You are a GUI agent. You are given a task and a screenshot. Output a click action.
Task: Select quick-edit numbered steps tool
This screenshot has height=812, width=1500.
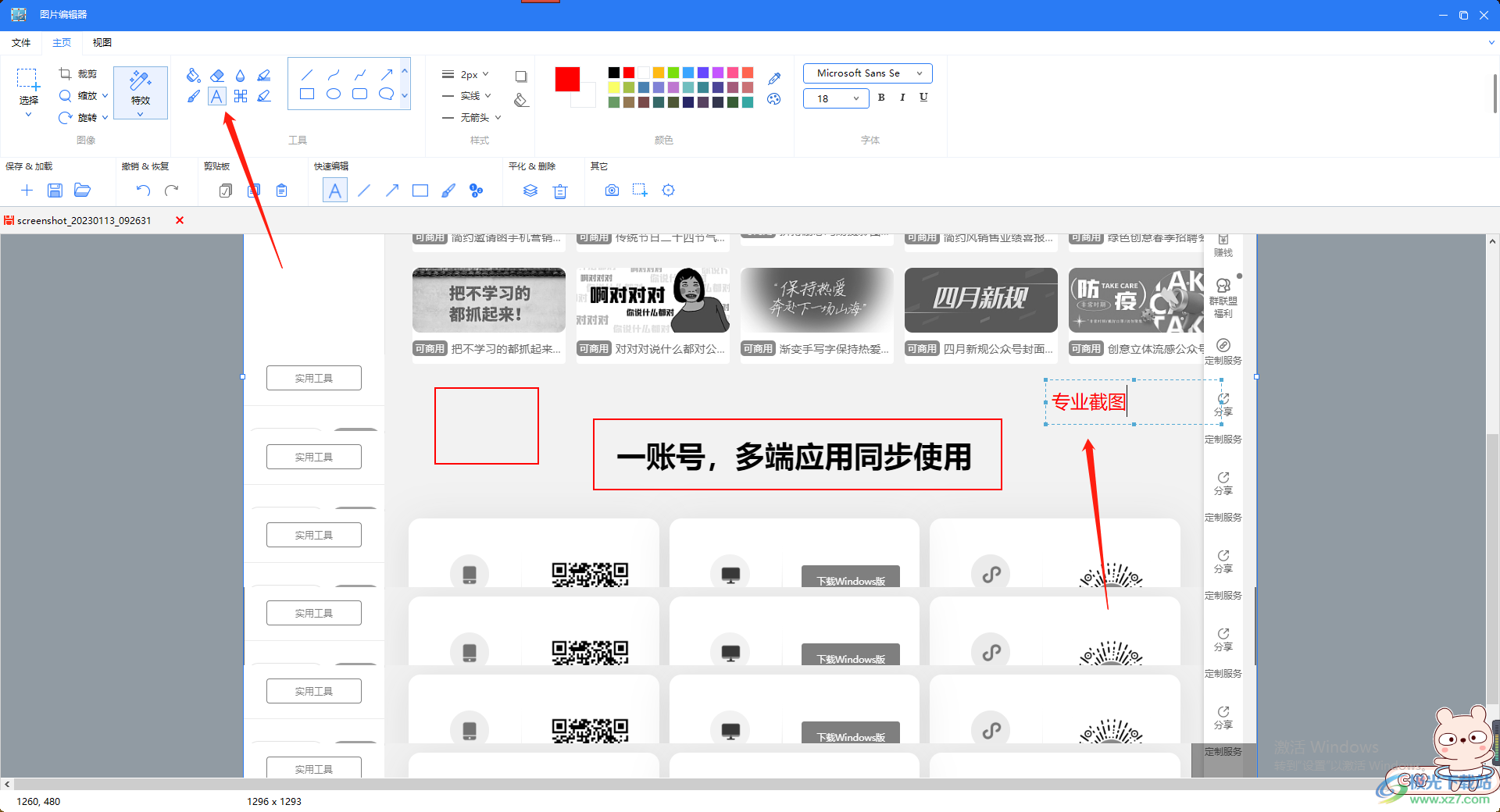477,191
